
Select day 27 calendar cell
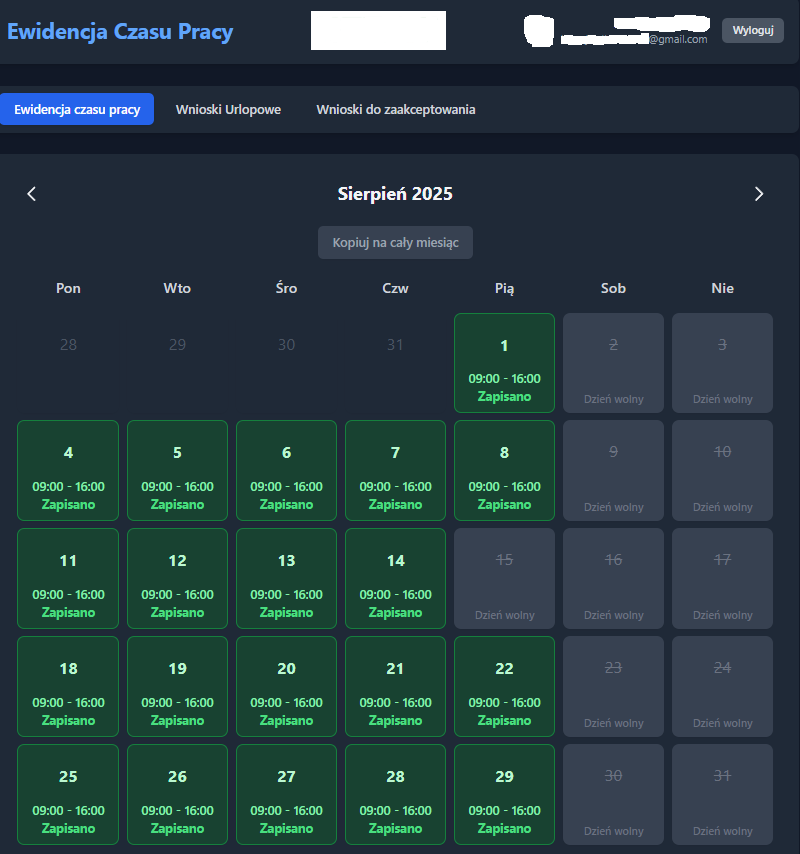(x=286, y=794)
